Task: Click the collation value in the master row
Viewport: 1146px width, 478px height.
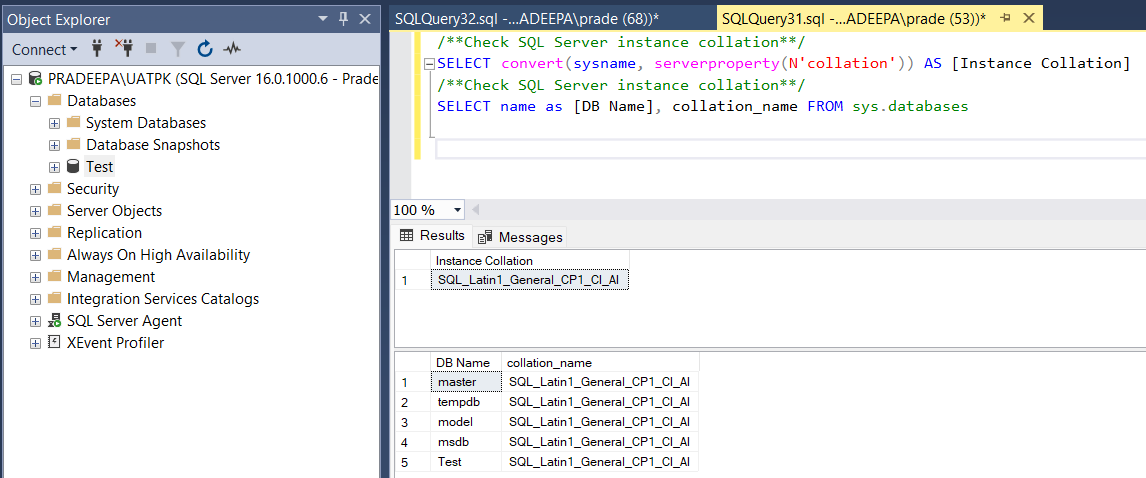Action: (x=600, y=382)
